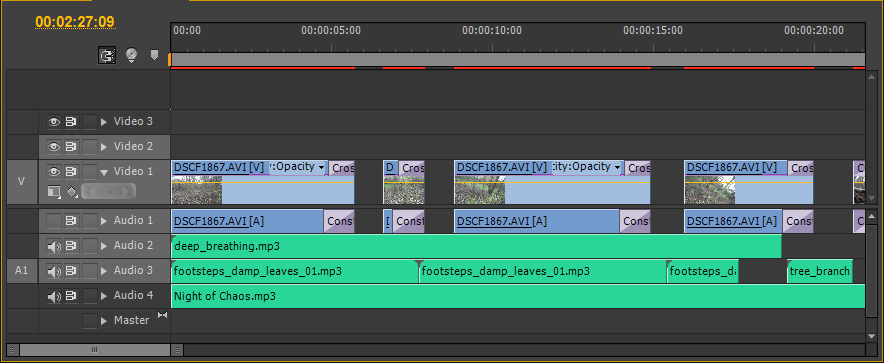Toggle sync lock on Video 3
This screenshot has height=363, width=884.
[x=71, y=121]
